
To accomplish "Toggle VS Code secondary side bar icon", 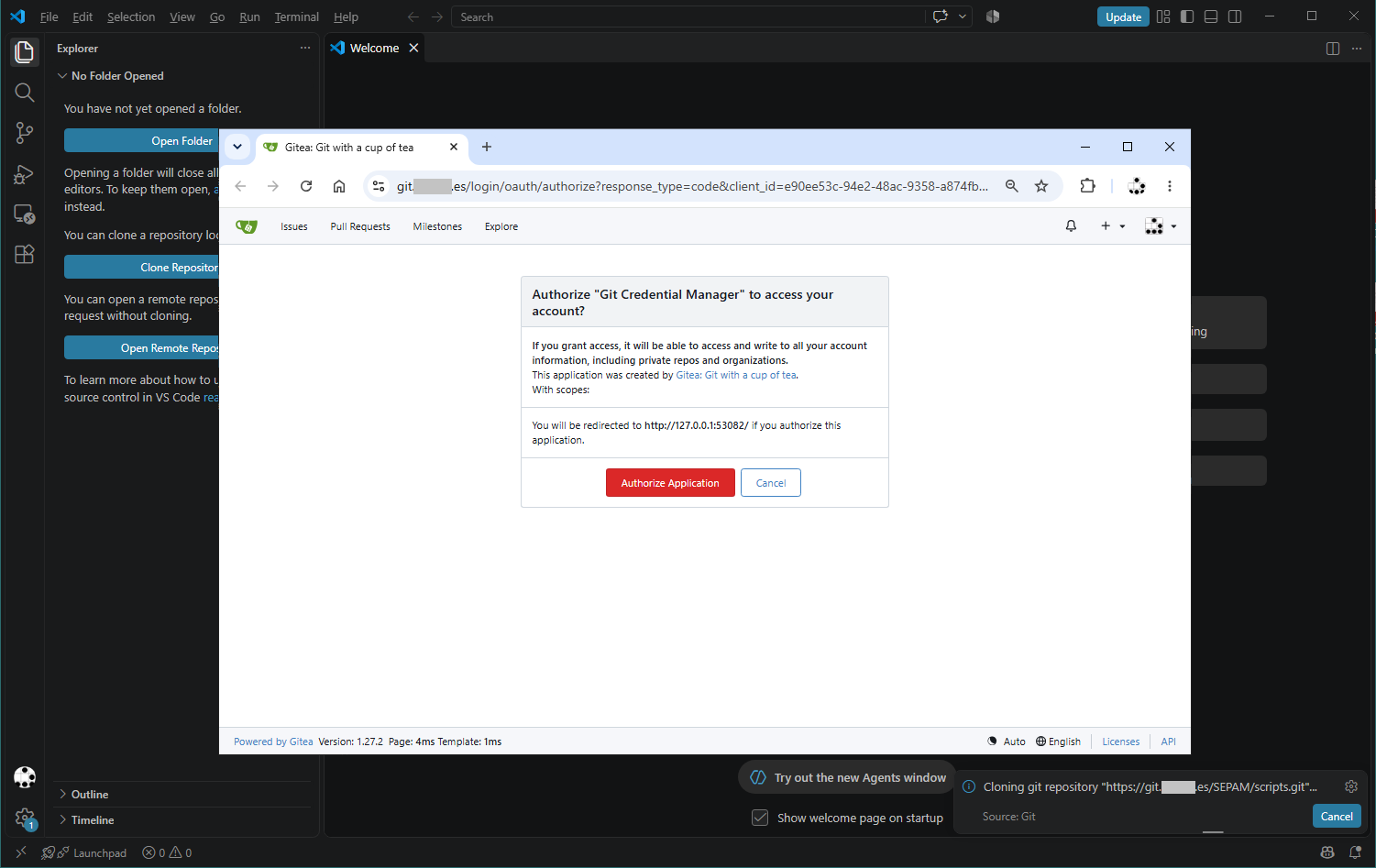I will [x=1235, y=16].
